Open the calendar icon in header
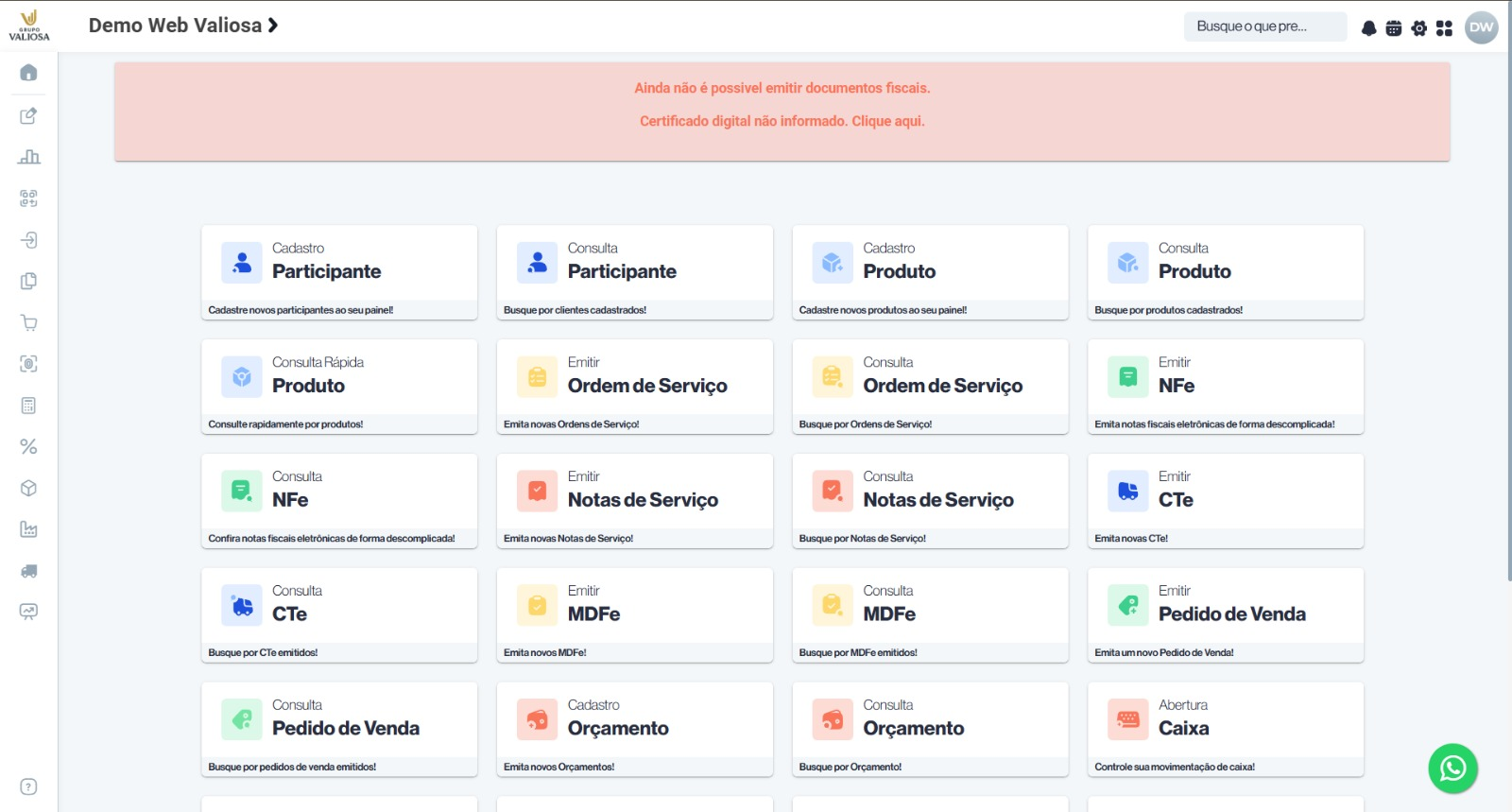Viewport: 1512px width, 812px height. pos(1393,28)
